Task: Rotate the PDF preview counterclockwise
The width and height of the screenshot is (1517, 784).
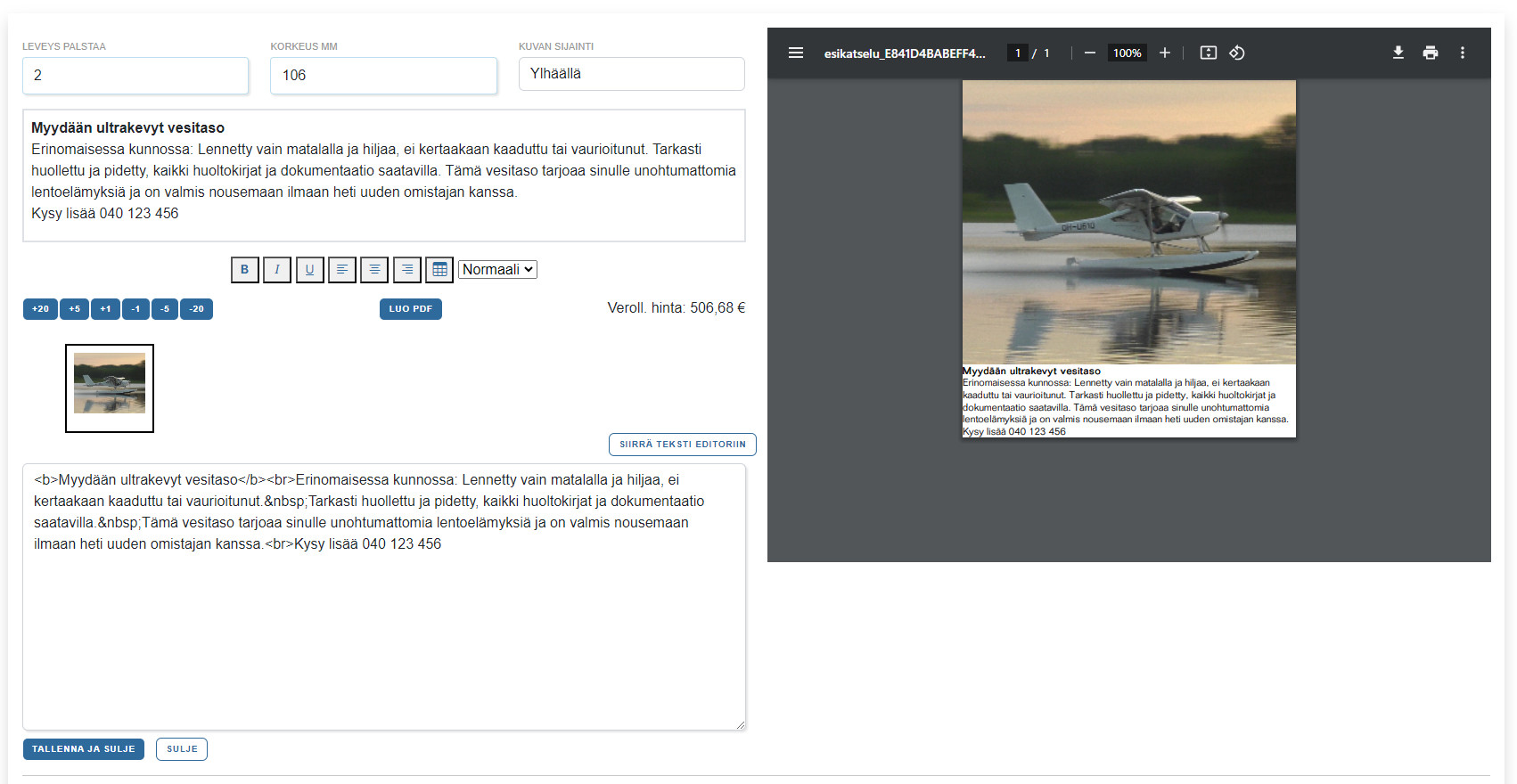Action: (x=1236, y=53)
